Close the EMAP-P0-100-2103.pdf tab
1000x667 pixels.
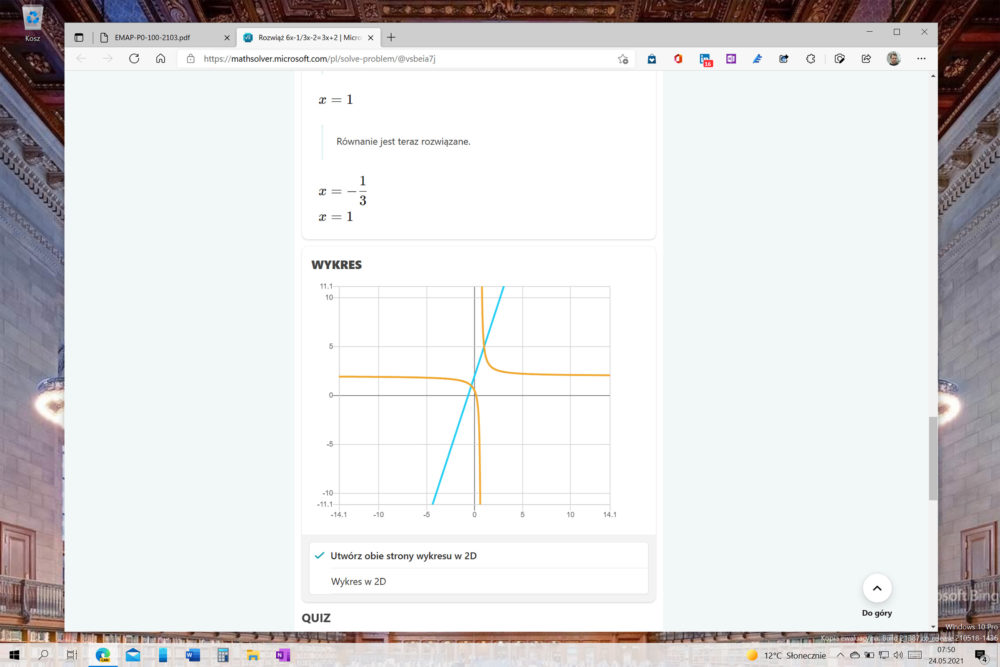click(227, 38)
